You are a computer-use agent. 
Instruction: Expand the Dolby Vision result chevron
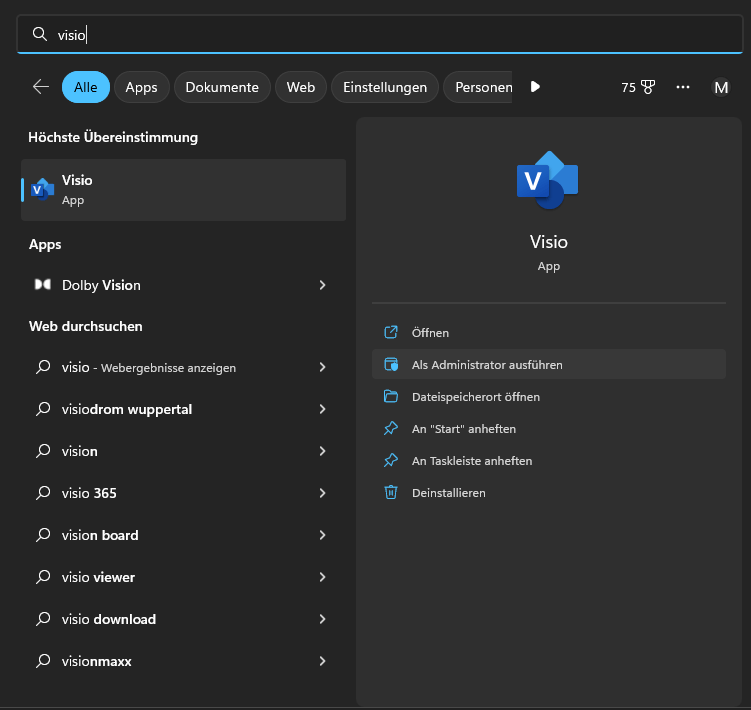tap(322, 285)
